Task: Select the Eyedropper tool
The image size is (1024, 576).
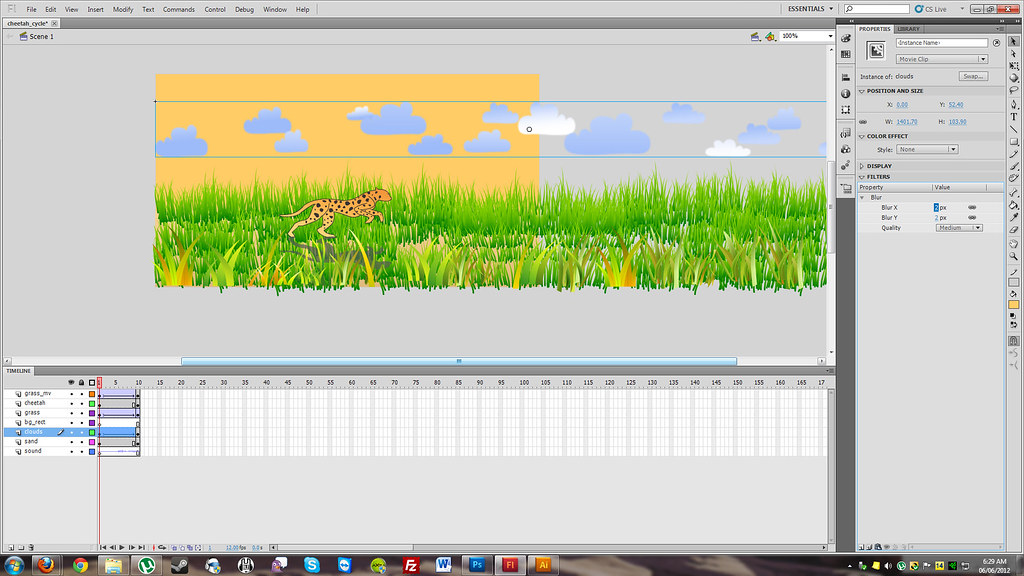Action: [x=1014, y=217]
